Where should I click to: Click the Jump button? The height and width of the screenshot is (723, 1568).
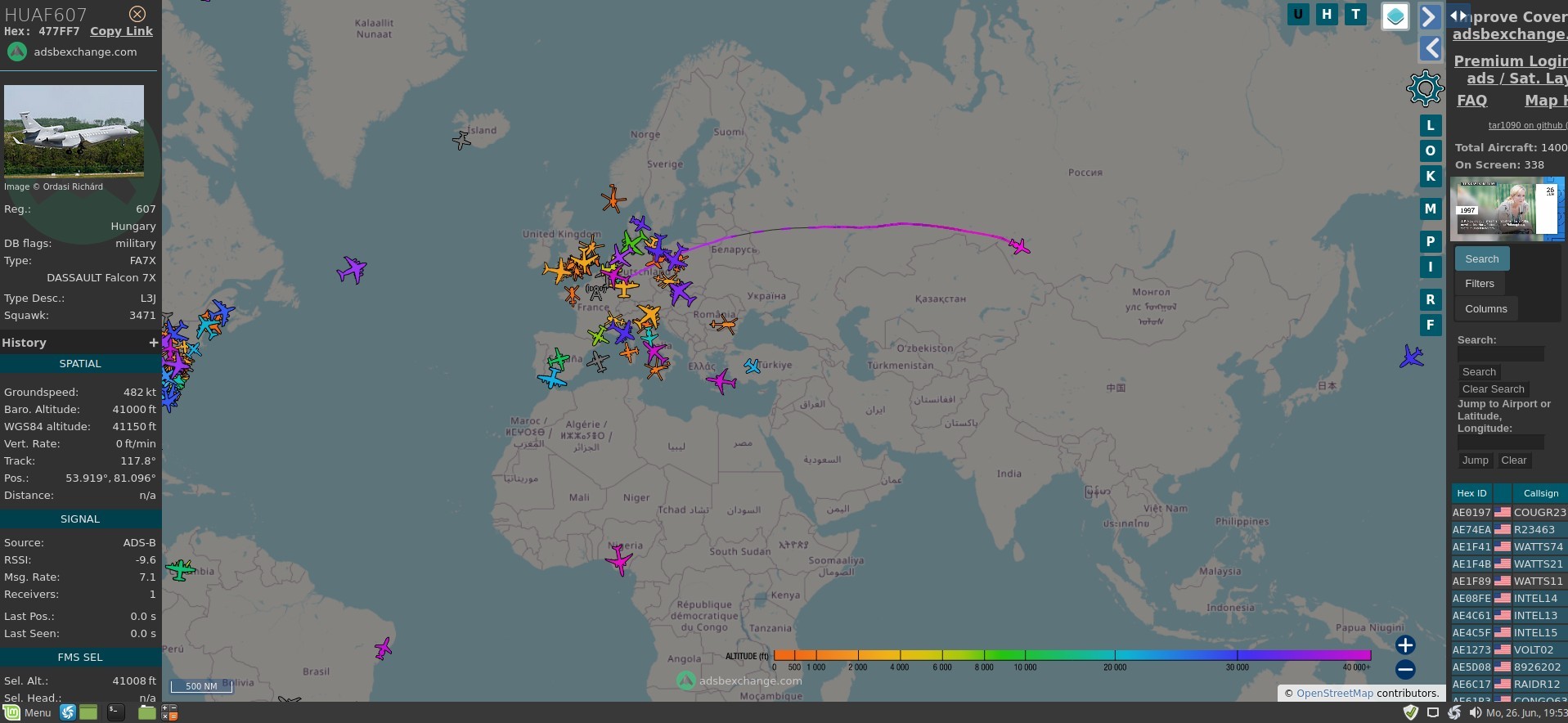point(1475,460)
